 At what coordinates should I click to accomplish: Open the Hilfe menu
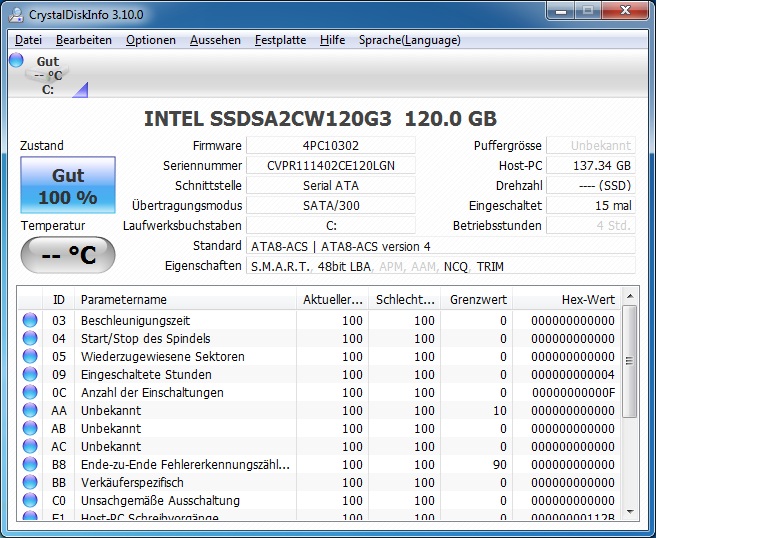[333, 40]
